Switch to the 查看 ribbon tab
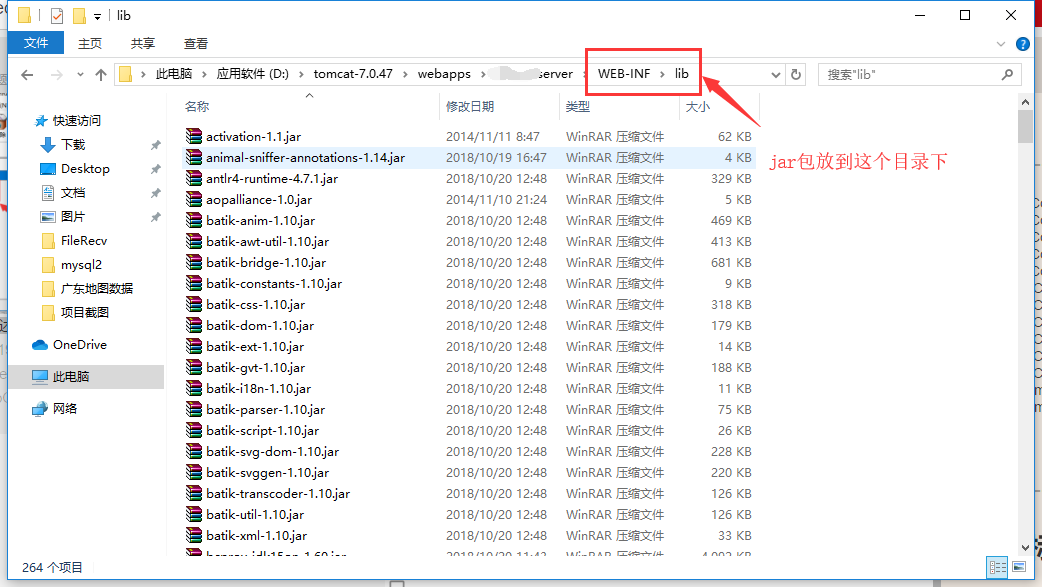 (x=196, y=43)
